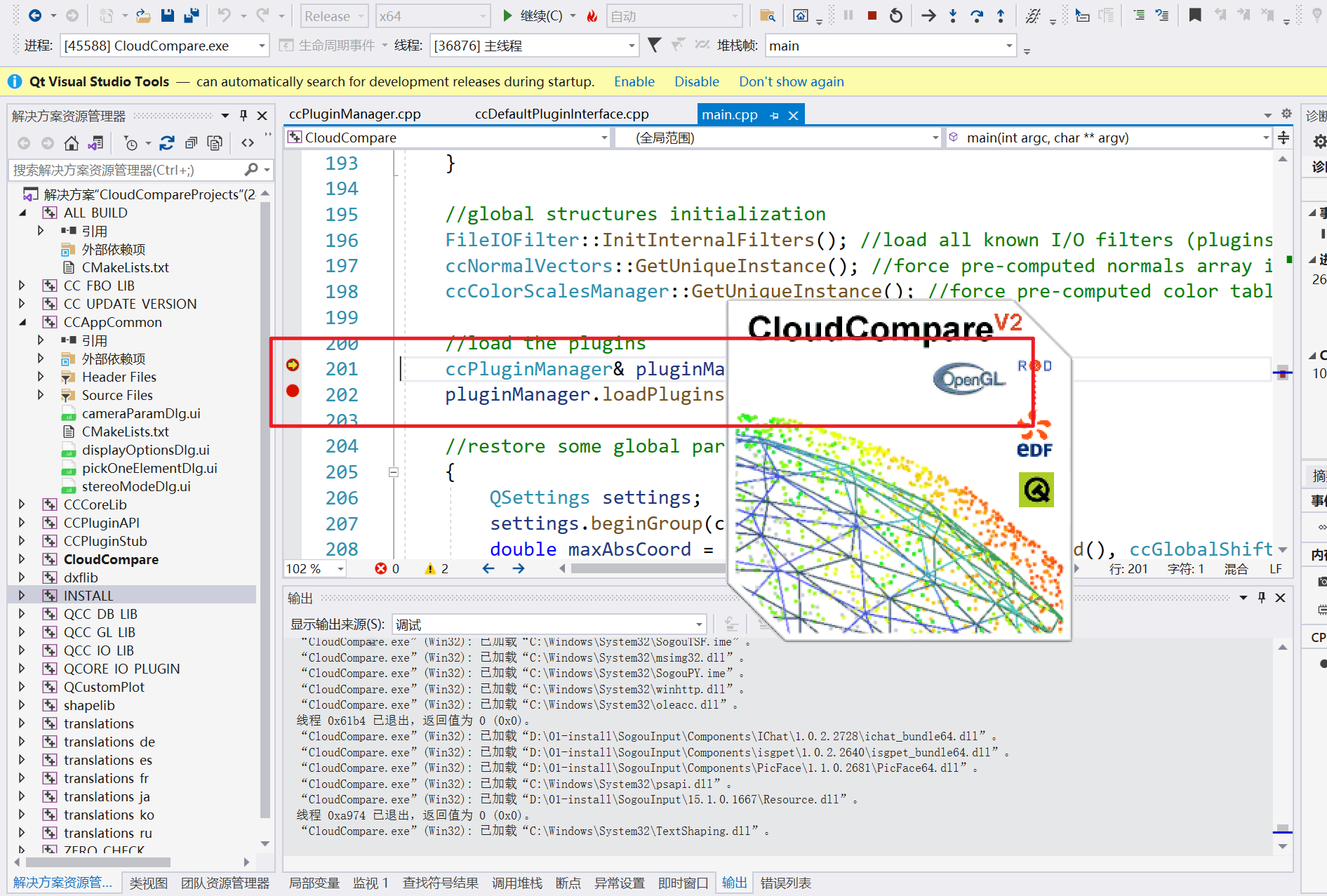Viewport: 1327px width, 896px height.
Task: Click the thread filter funnel icon
Action: [x=654, y=46]
